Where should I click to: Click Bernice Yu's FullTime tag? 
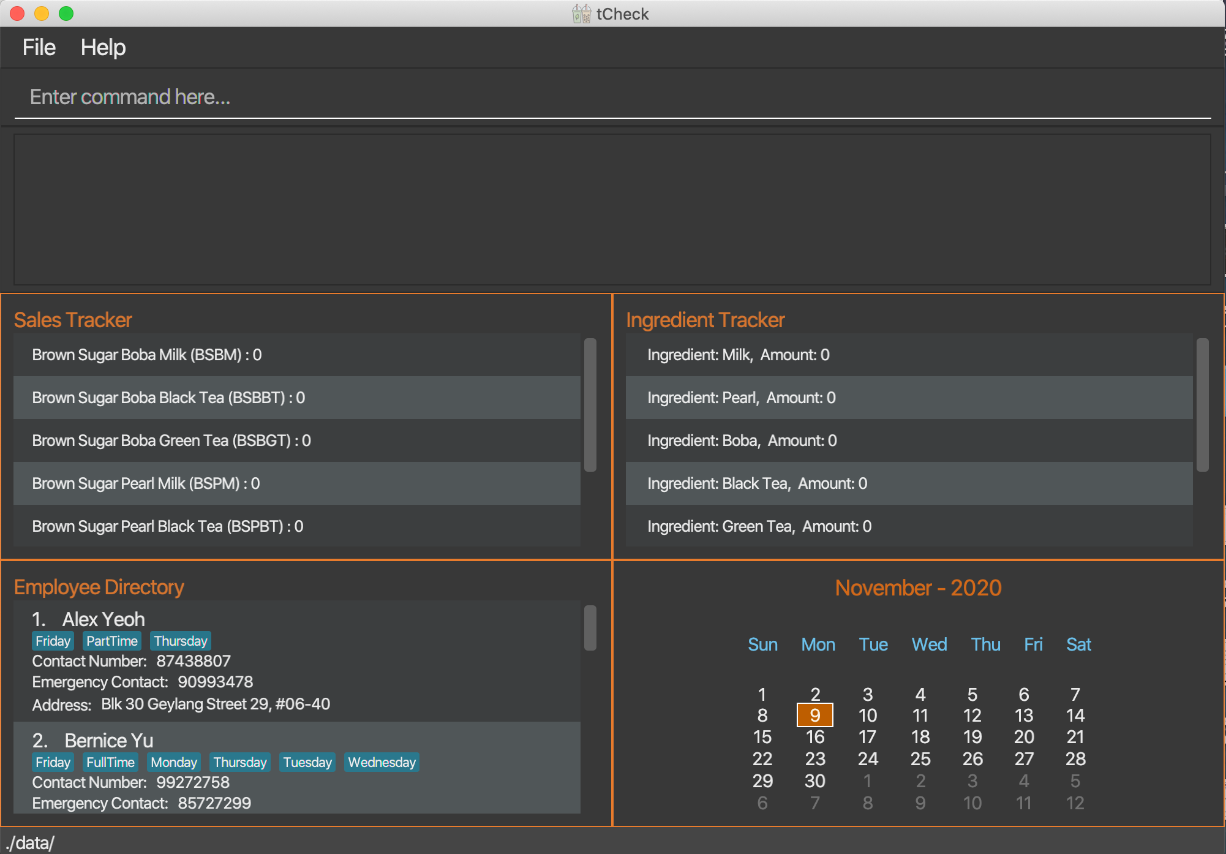[111, 762]
